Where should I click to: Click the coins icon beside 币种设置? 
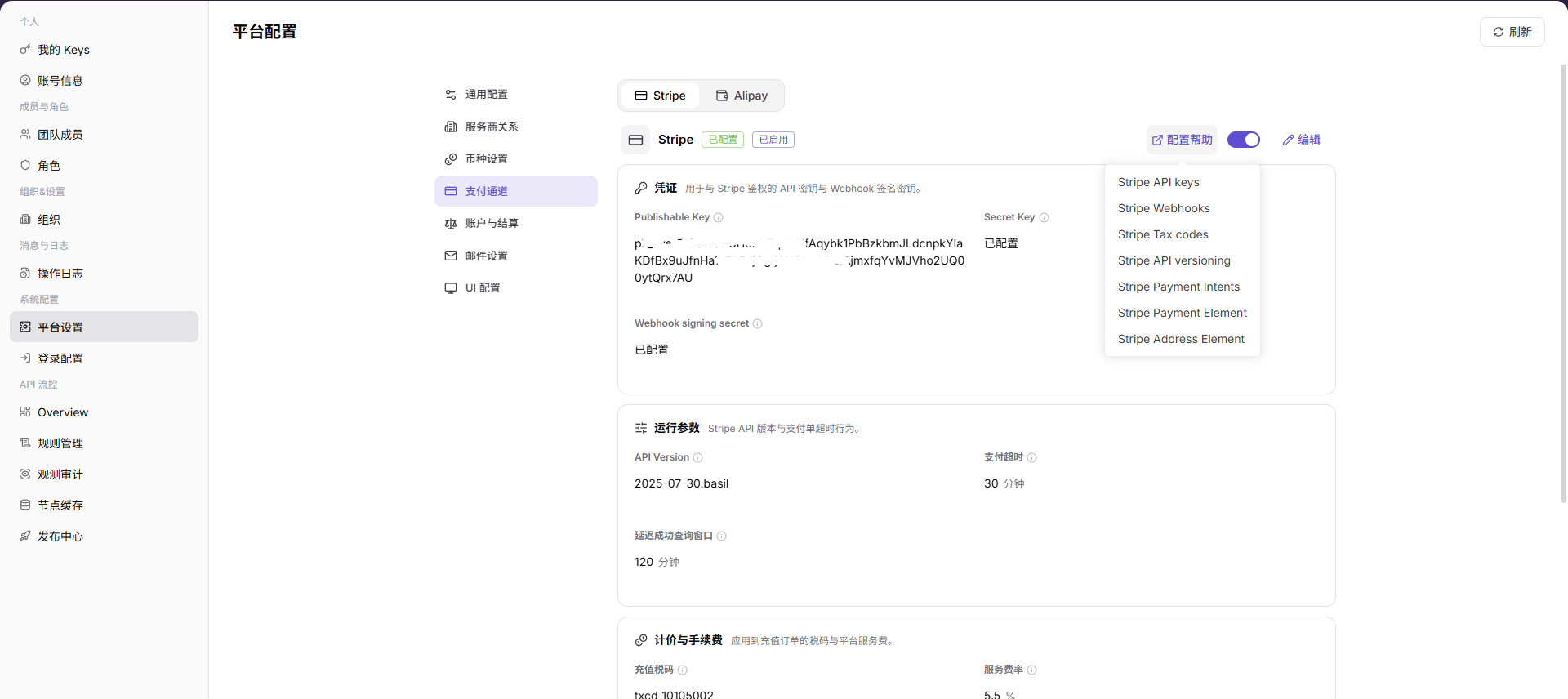tap(451, 158)
